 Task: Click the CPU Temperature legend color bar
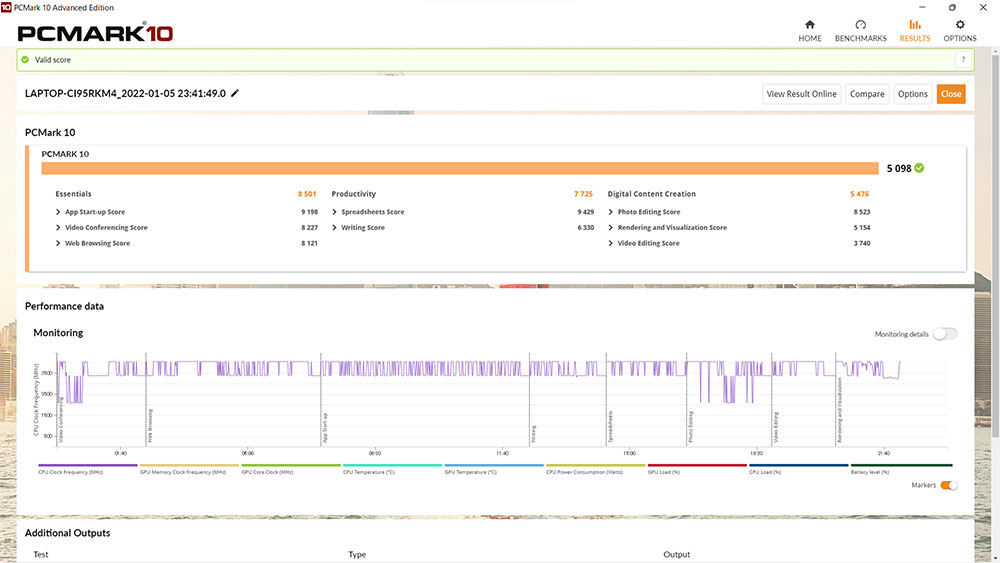point(392,465)
